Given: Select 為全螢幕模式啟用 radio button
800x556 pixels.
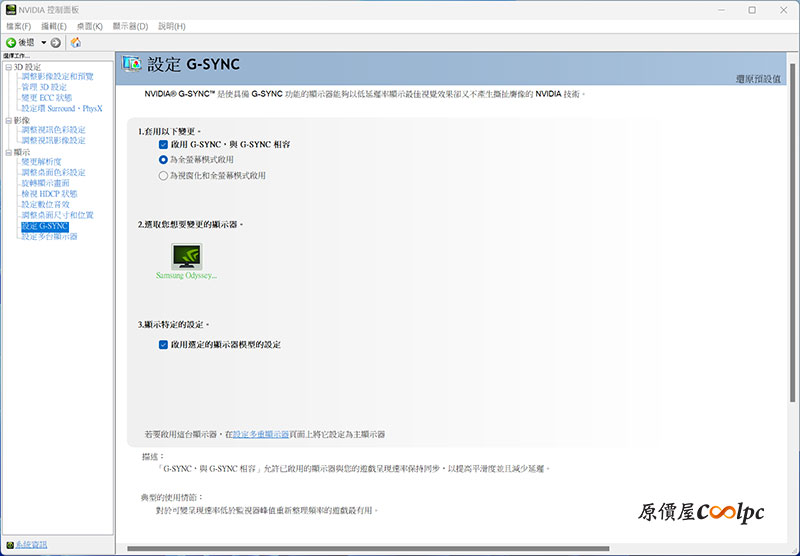Looking at the screenshot, I should pyautogui.click(x=163, y=160).
